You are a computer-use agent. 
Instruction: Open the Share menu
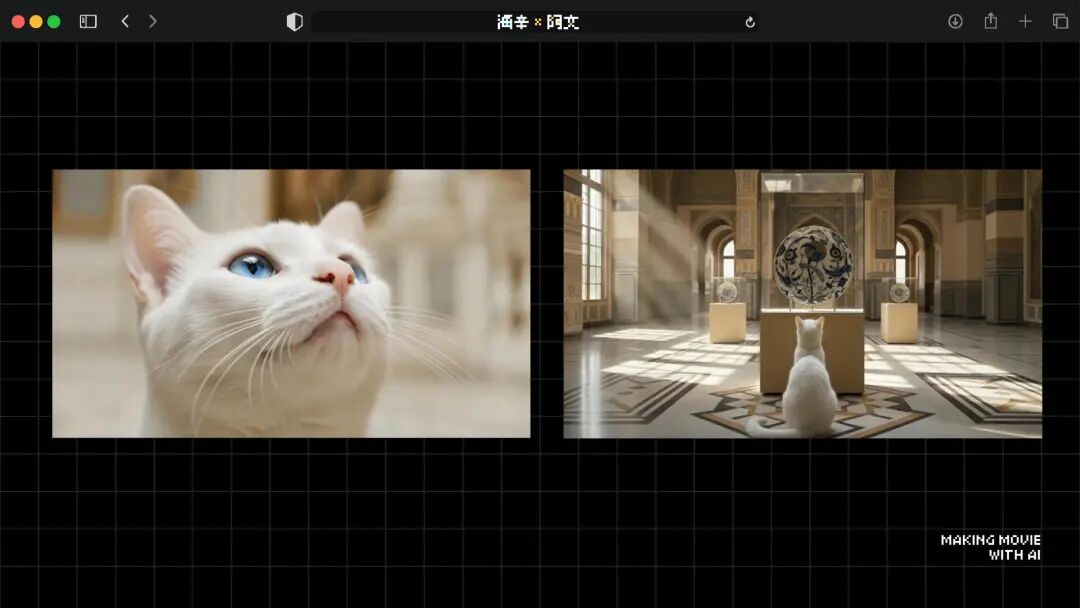[x=990, y=20]
